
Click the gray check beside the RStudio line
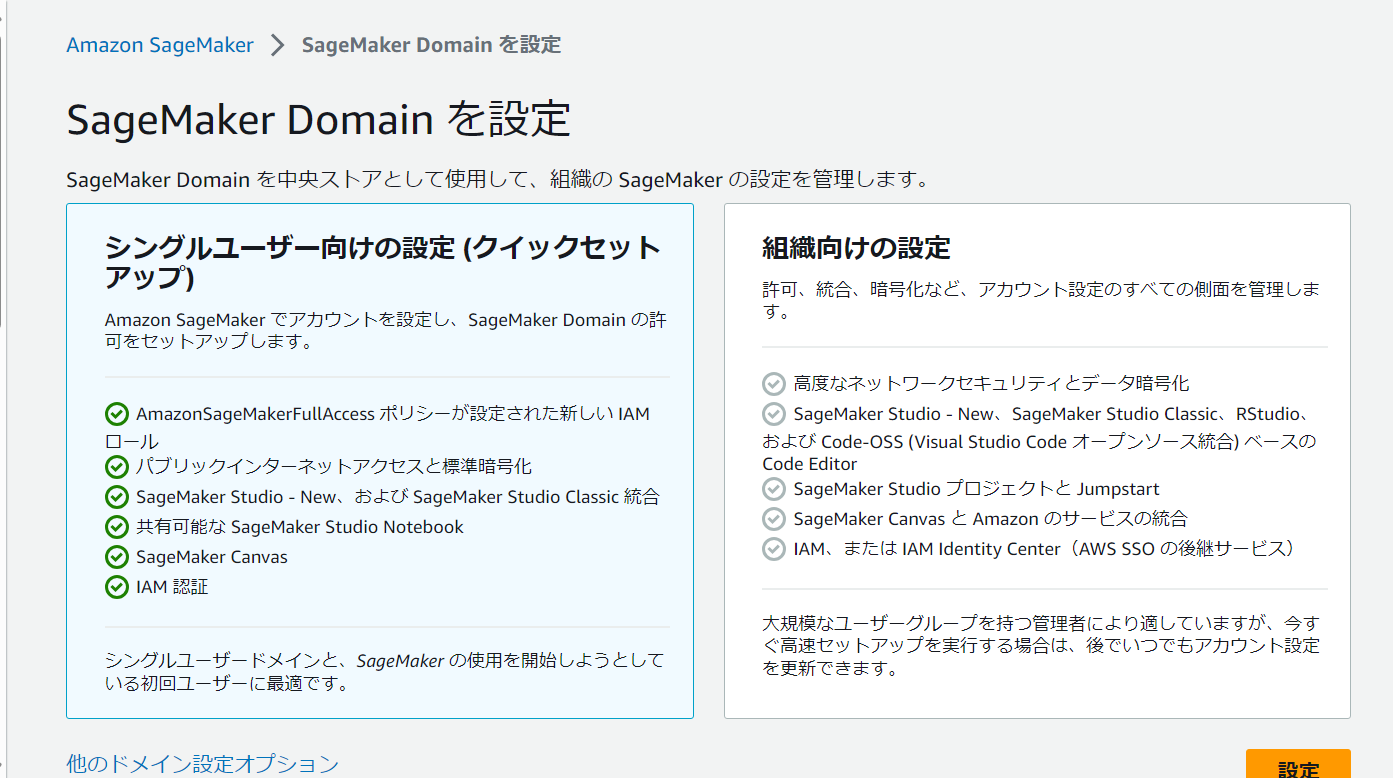774,414
